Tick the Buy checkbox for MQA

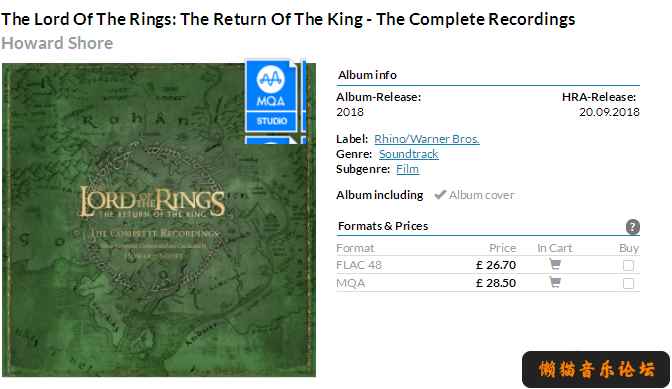(x=628, y=284)
